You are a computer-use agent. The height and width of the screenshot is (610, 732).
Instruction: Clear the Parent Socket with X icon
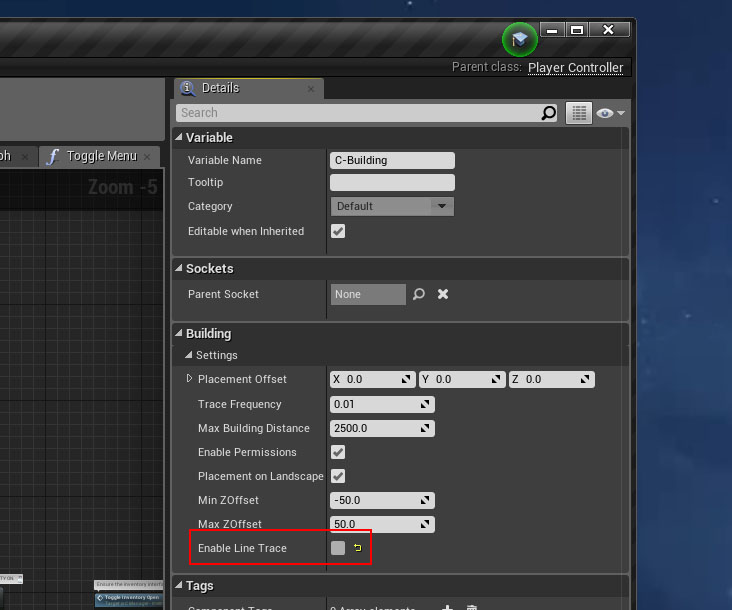coord(443,294)
